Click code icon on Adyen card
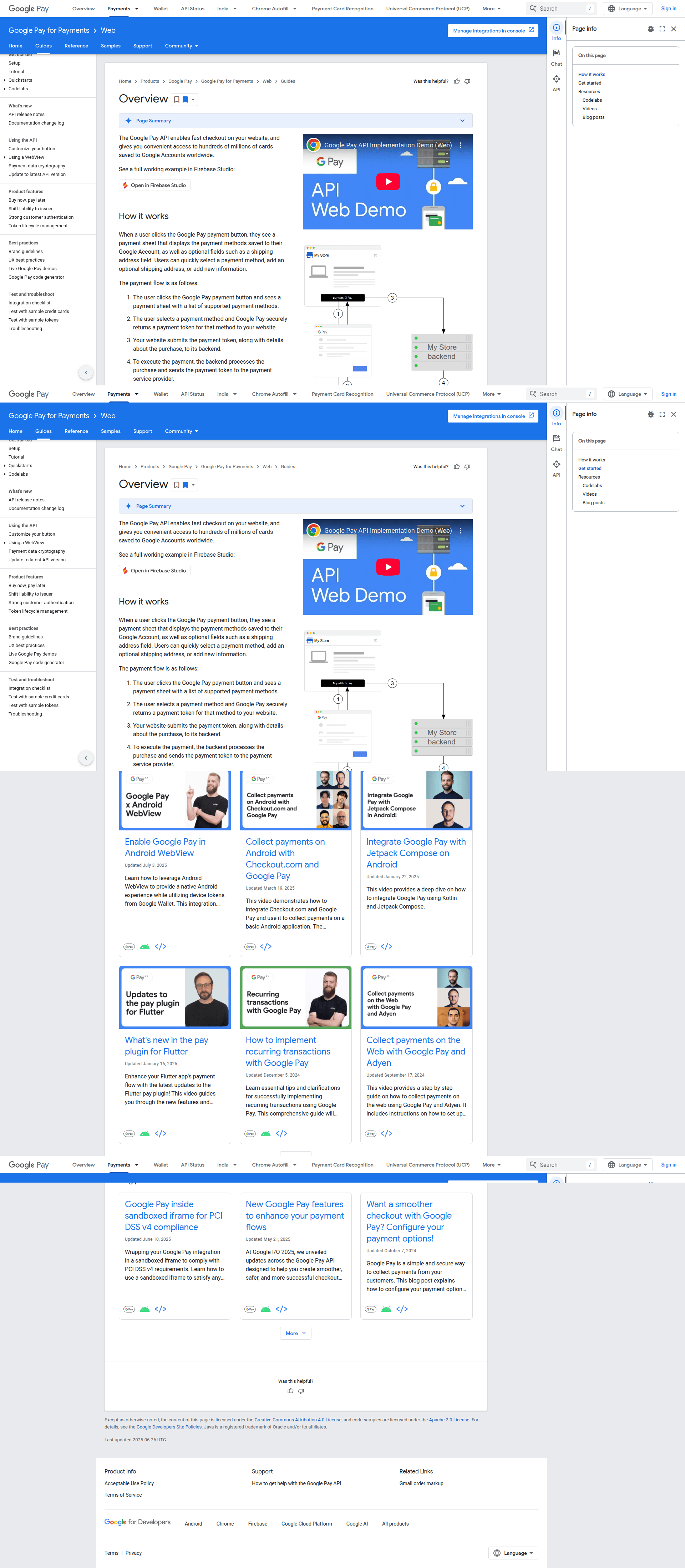Viewport: 685px width, 1568px height. pyautogui.click(x=386, y=1133)
